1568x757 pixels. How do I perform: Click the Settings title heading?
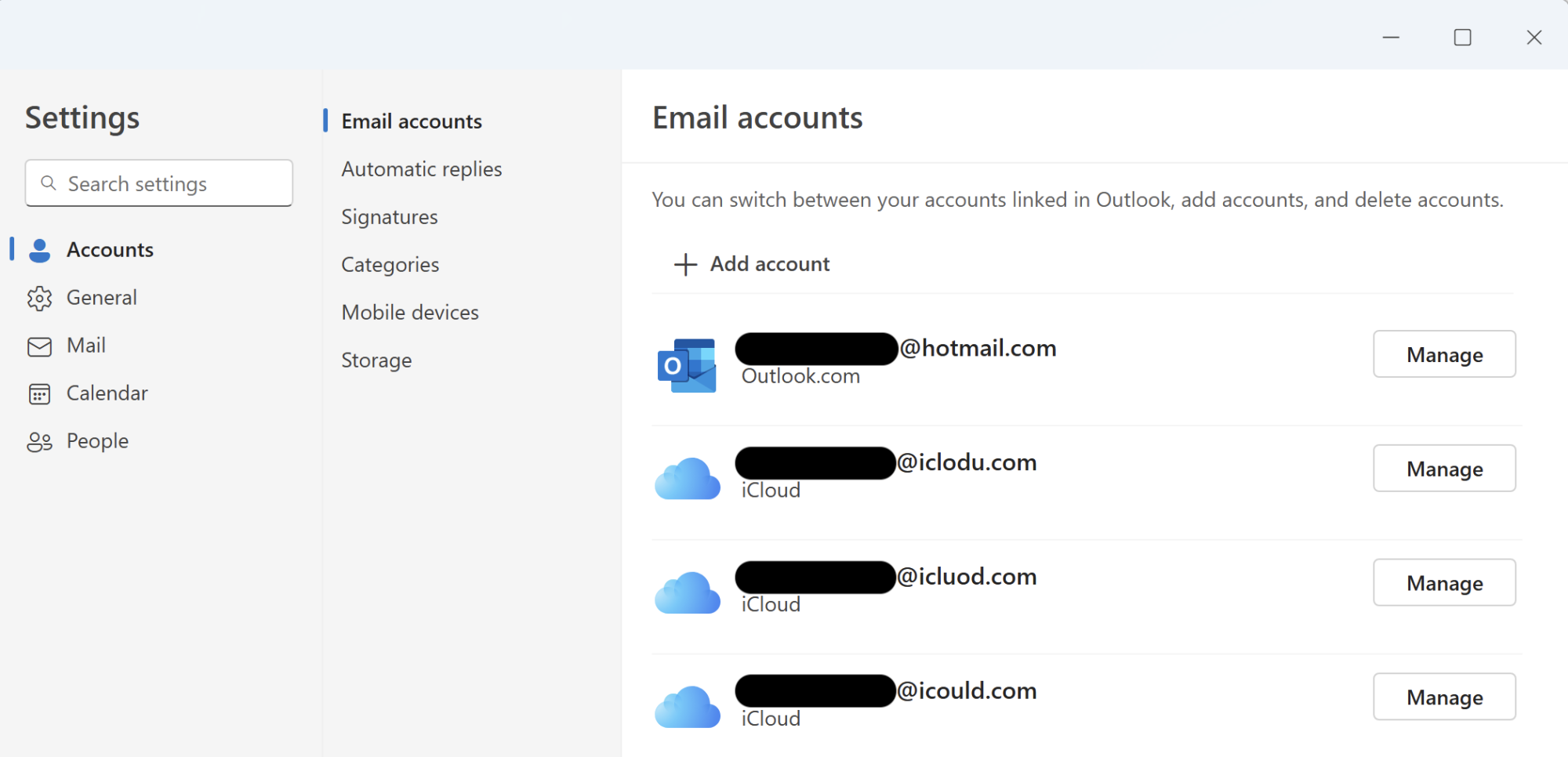coord(82,118)
